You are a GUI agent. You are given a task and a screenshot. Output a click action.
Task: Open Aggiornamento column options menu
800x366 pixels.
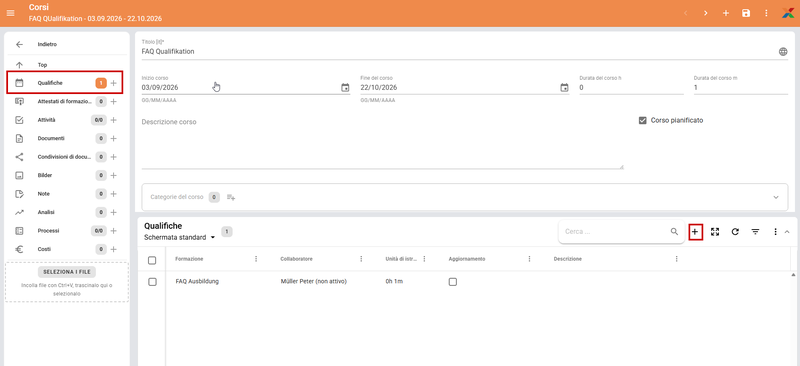(x=530, y=259)
